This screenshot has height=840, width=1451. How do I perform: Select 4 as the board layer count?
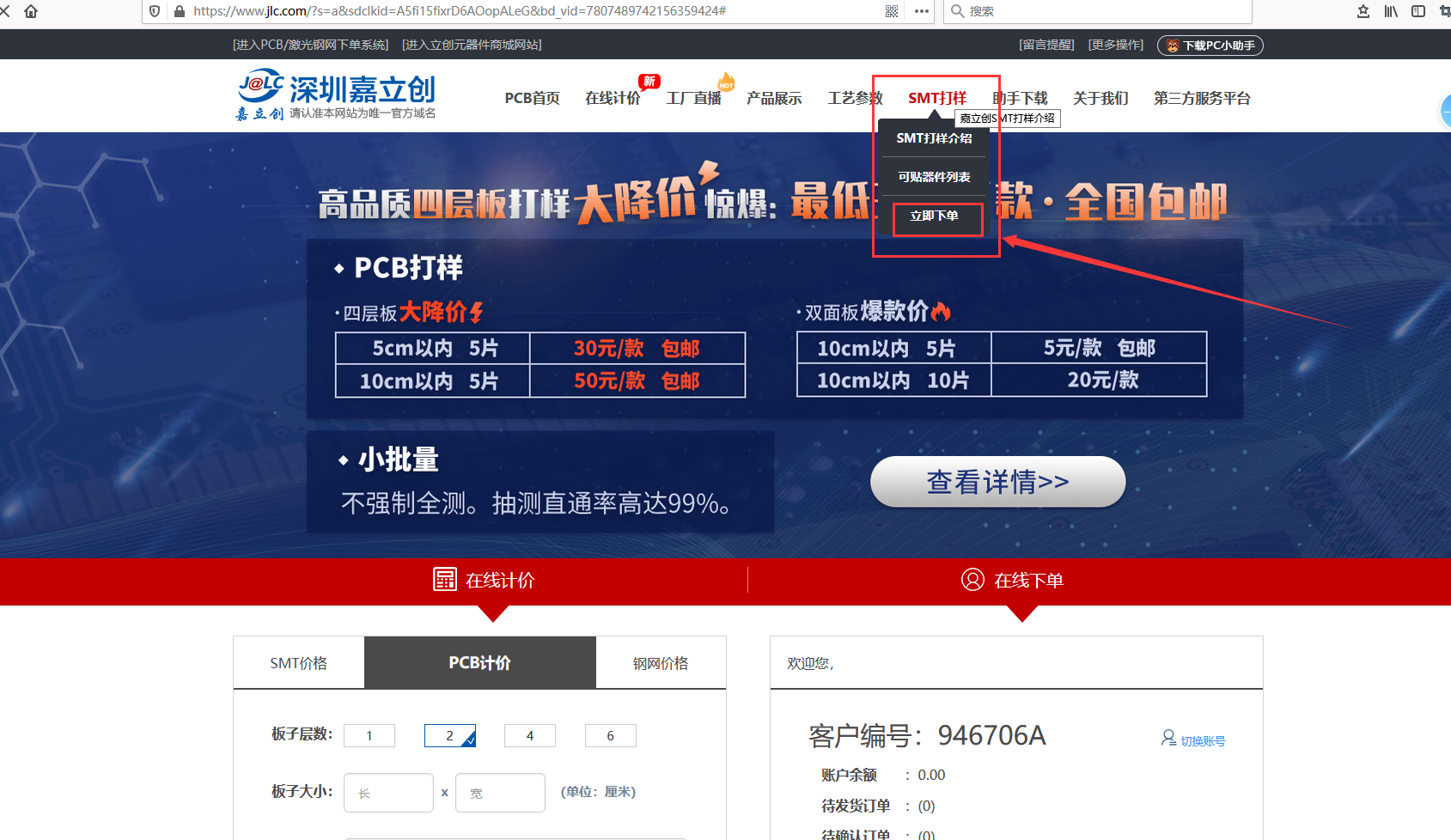pyautogui.click(x=530, y=735)
